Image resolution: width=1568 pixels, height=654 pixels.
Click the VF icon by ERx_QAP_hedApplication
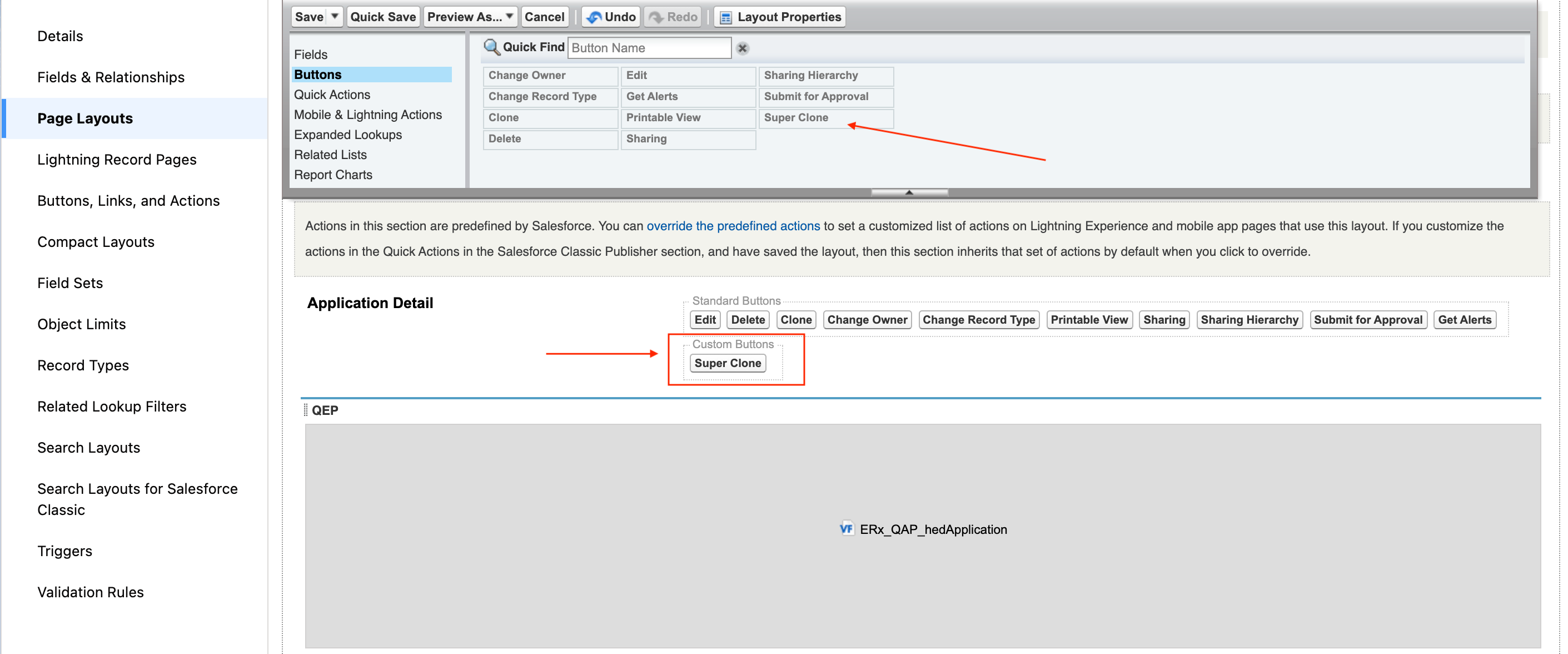coord(845,528)
